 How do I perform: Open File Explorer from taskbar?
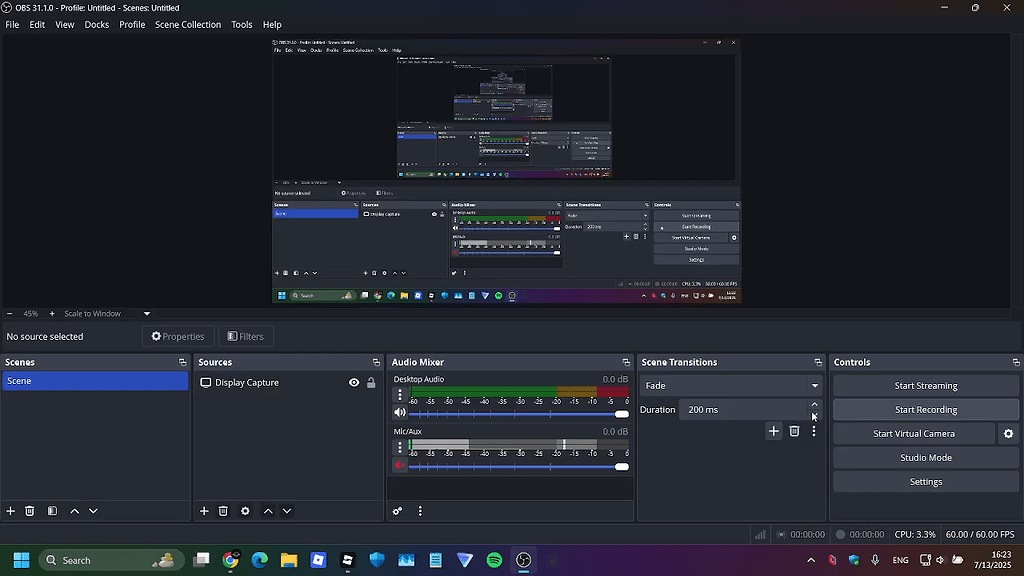point(289,560)
